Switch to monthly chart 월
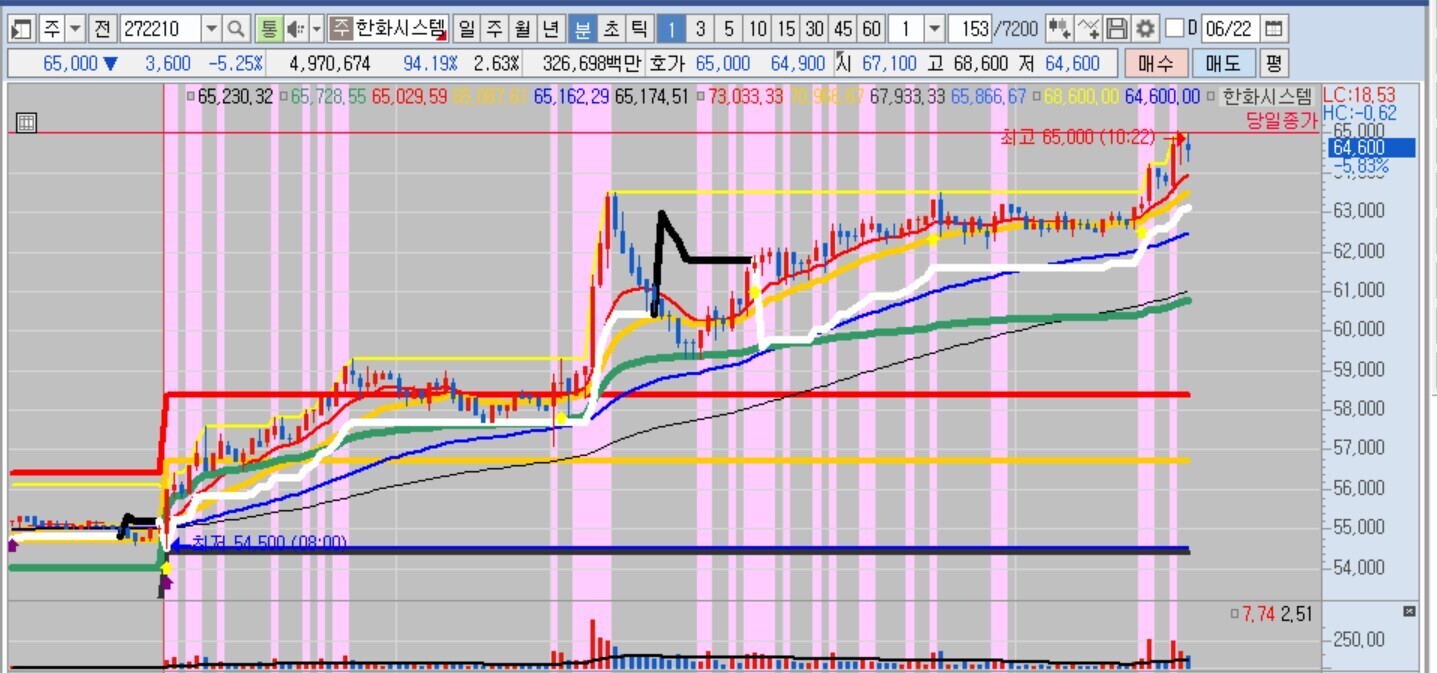This screenshot has width=1437, height=673. click(521, 28)
